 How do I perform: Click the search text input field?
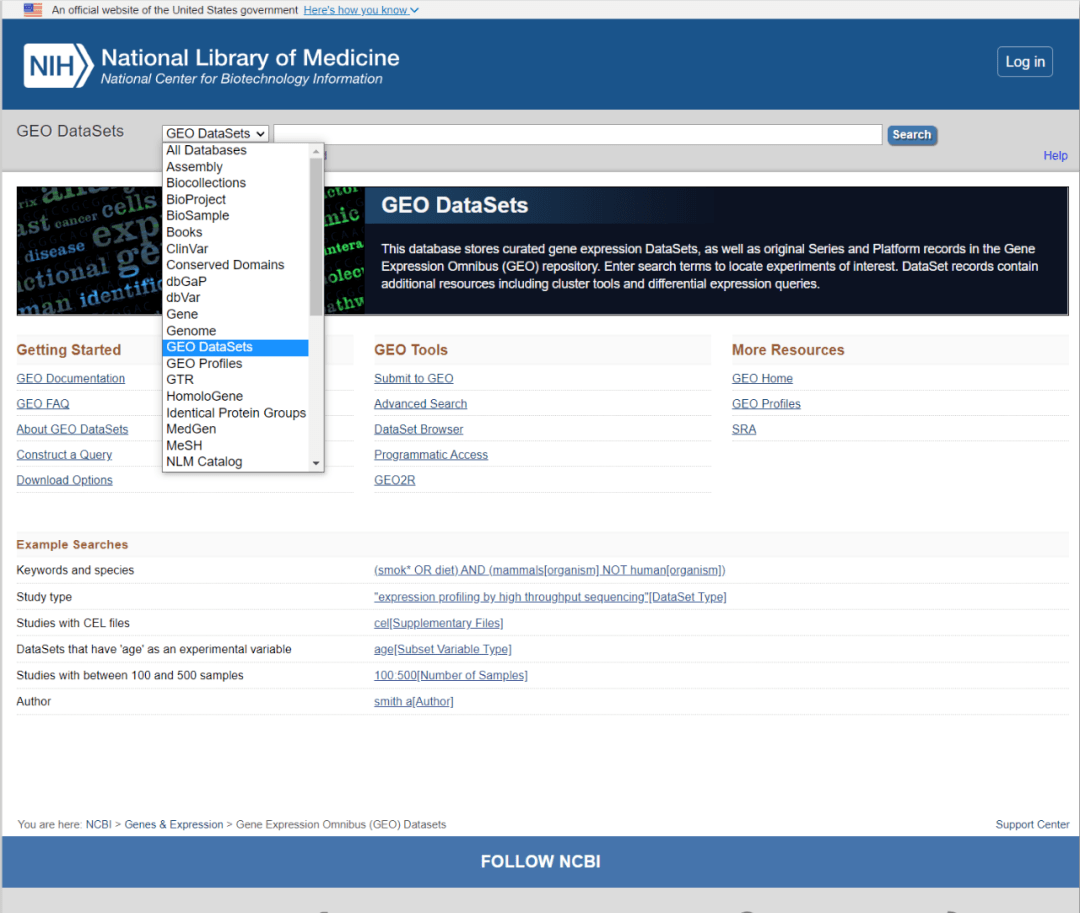pos(577,134)
